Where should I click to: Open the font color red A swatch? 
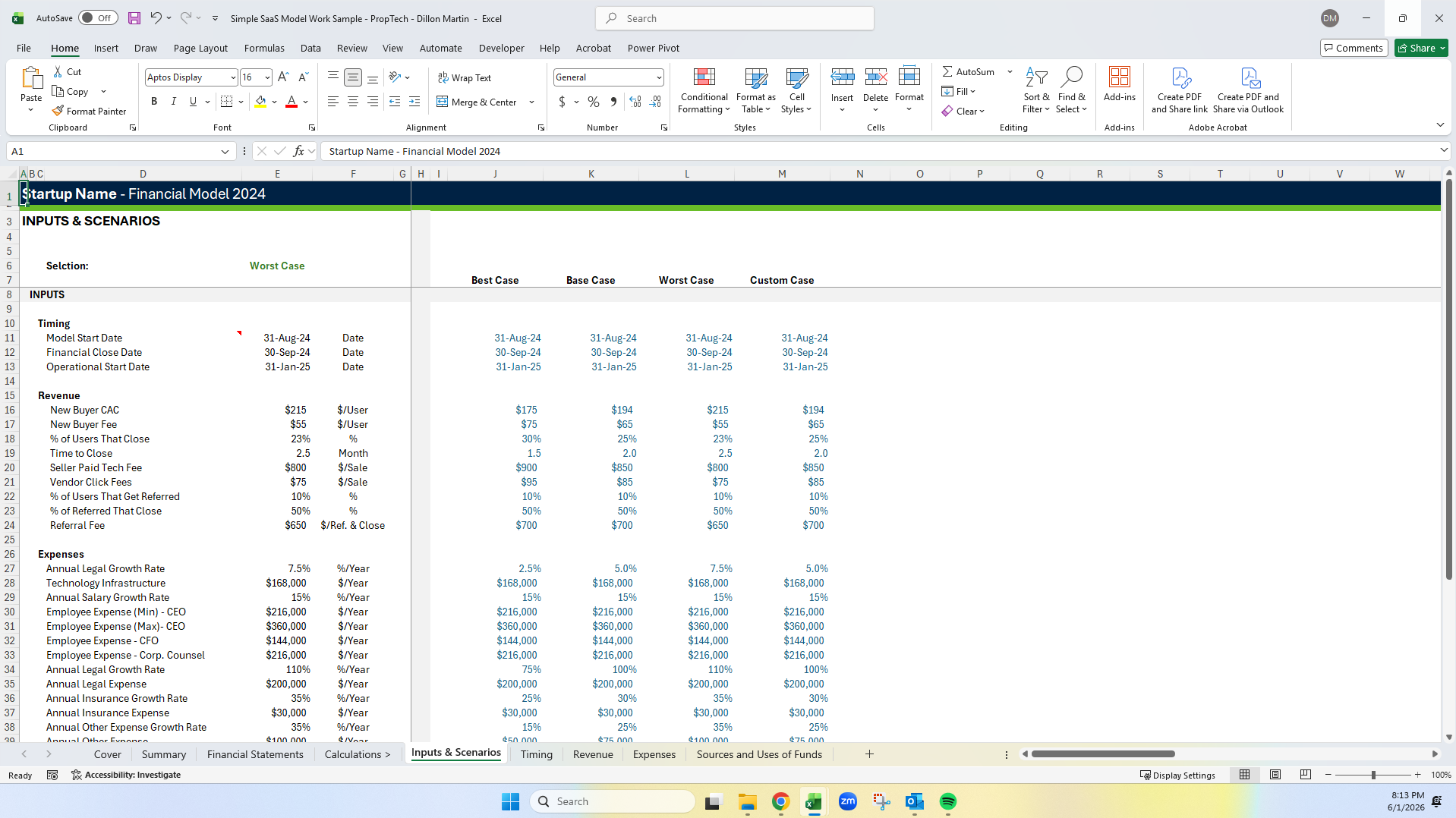click(292, 102)
